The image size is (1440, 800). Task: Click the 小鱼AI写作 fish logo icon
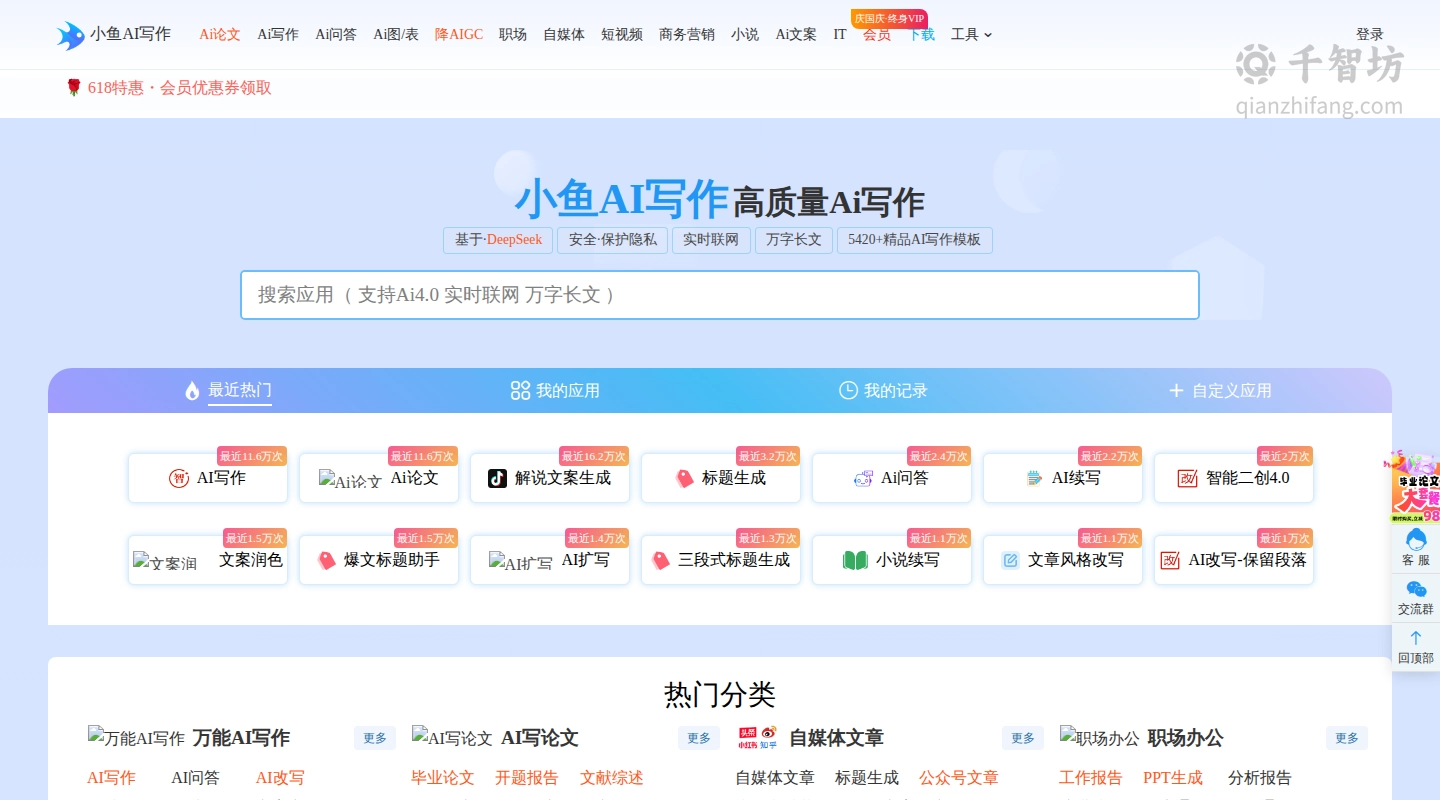point(71,35)
